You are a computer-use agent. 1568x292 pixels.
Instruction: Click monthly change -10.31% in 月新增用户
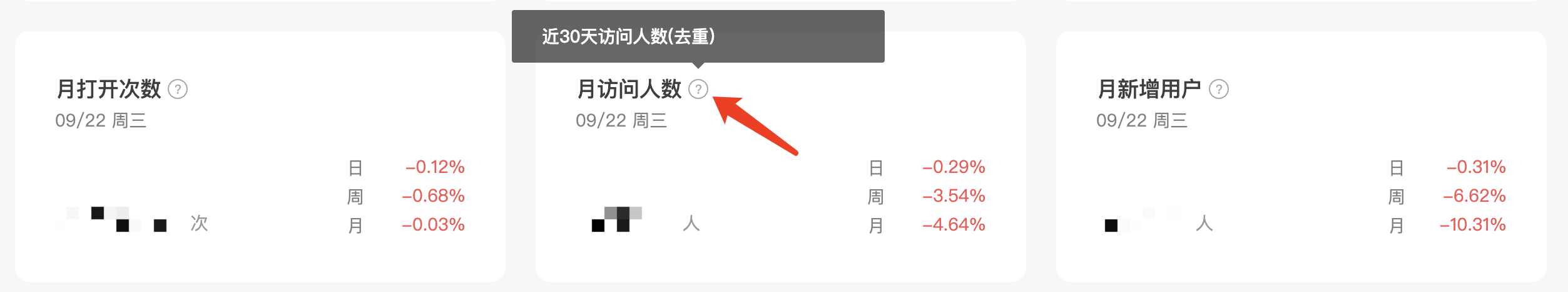click(x=1472, y=224)
